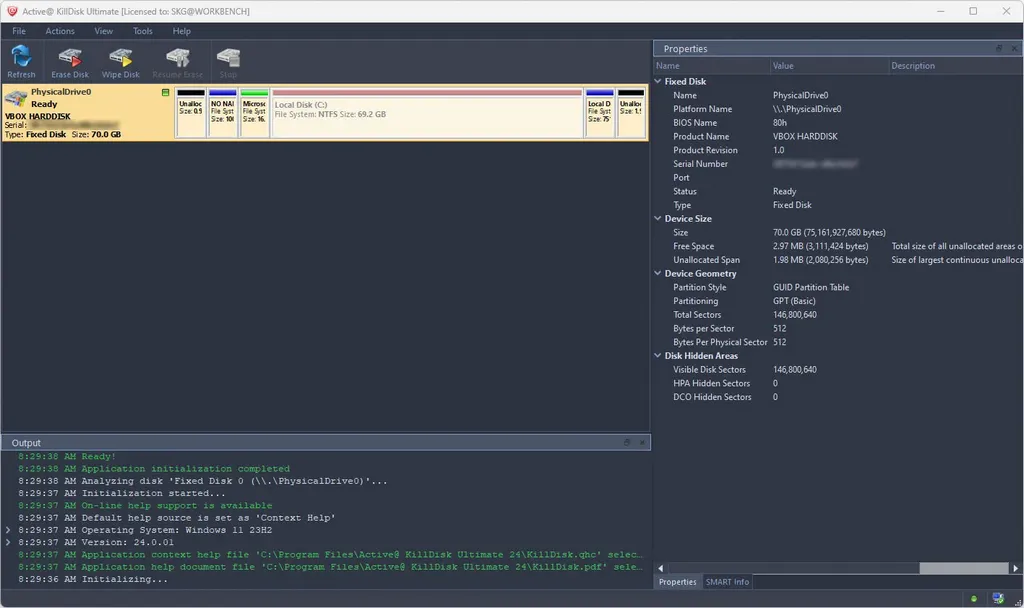Select the Local Disk D partition block
Image resolution: width=1024 pixels, height=608 pixels.
coord(600,113)
